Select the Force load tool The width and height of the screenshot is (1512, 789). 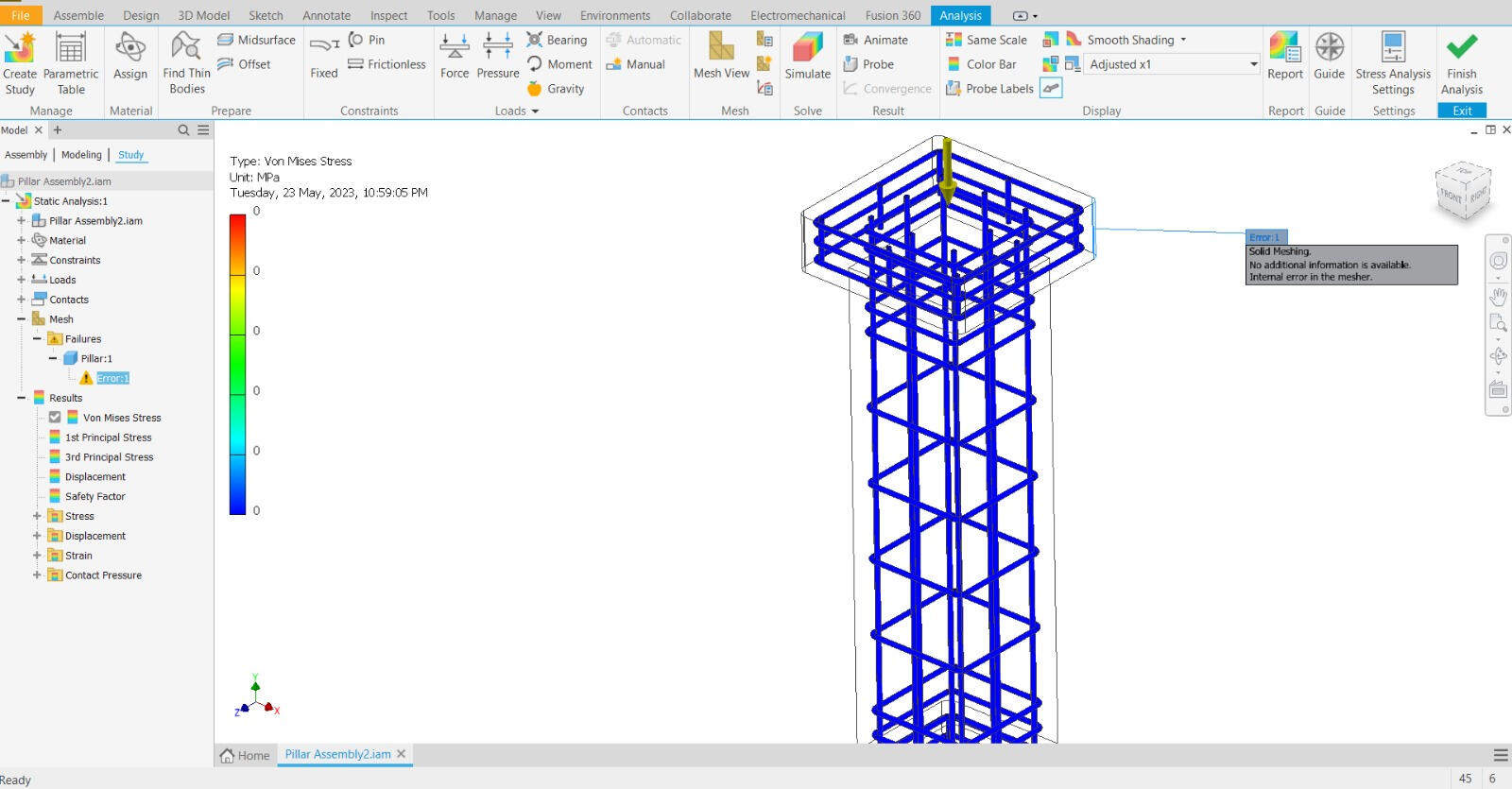point(455,48)
